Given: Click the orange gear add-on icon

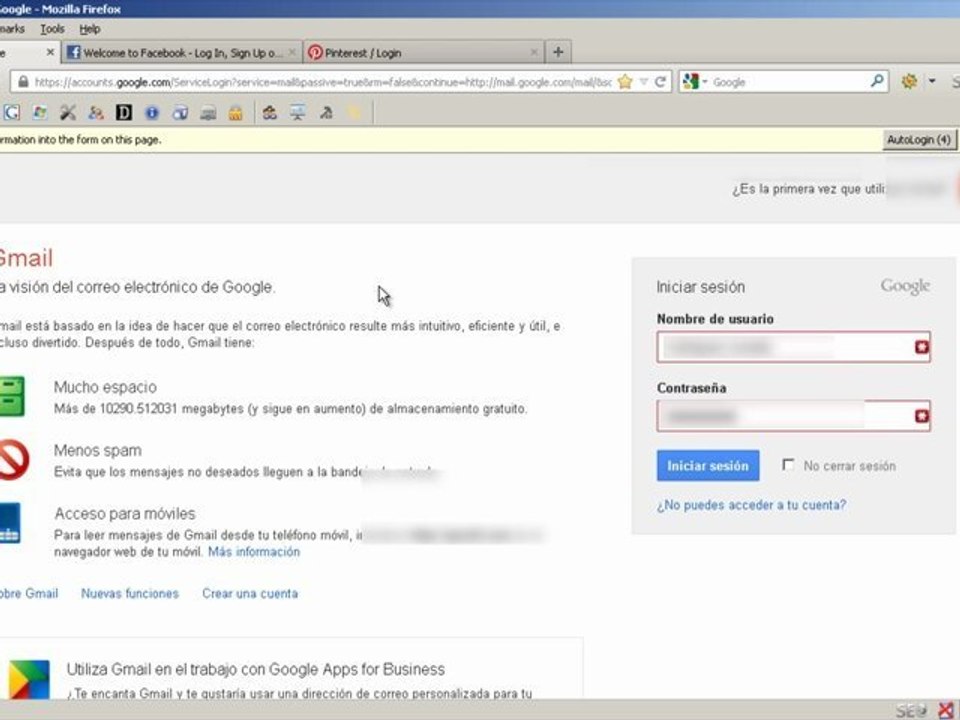Looking at the screenshot, I should pos(909,81).
